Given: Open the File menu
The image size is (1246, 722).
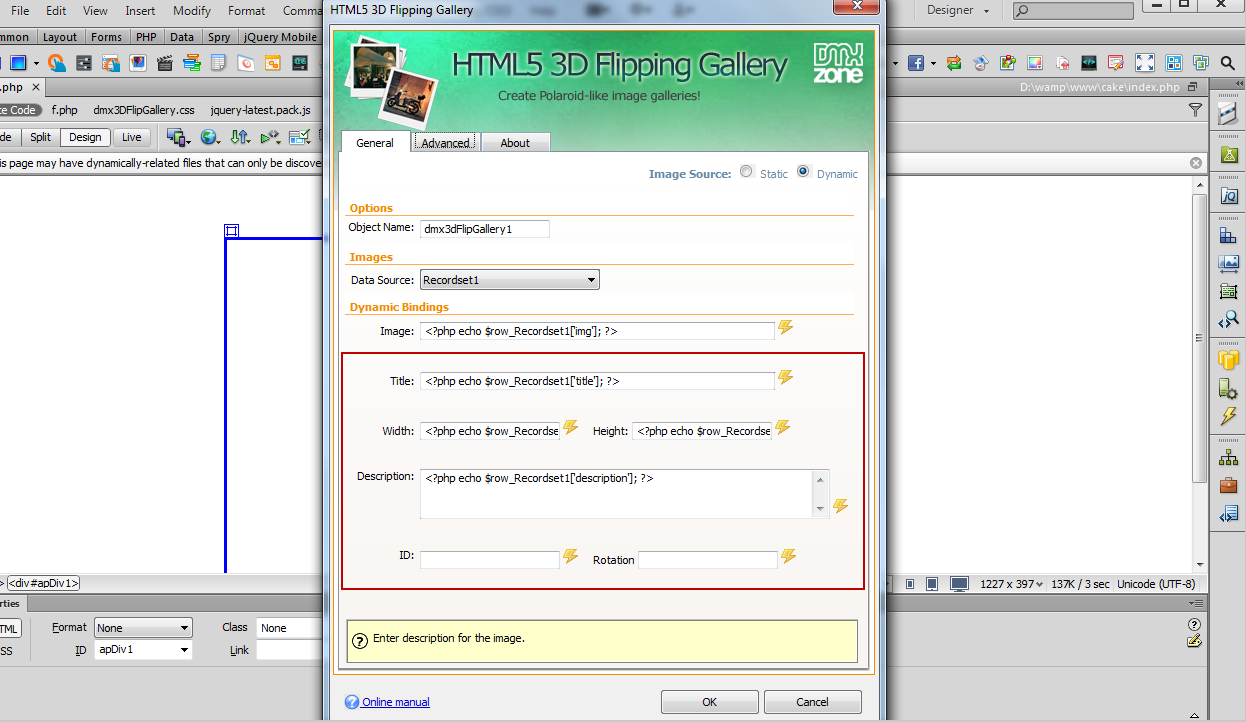Looking at the screenshot, I should point(20,10).
